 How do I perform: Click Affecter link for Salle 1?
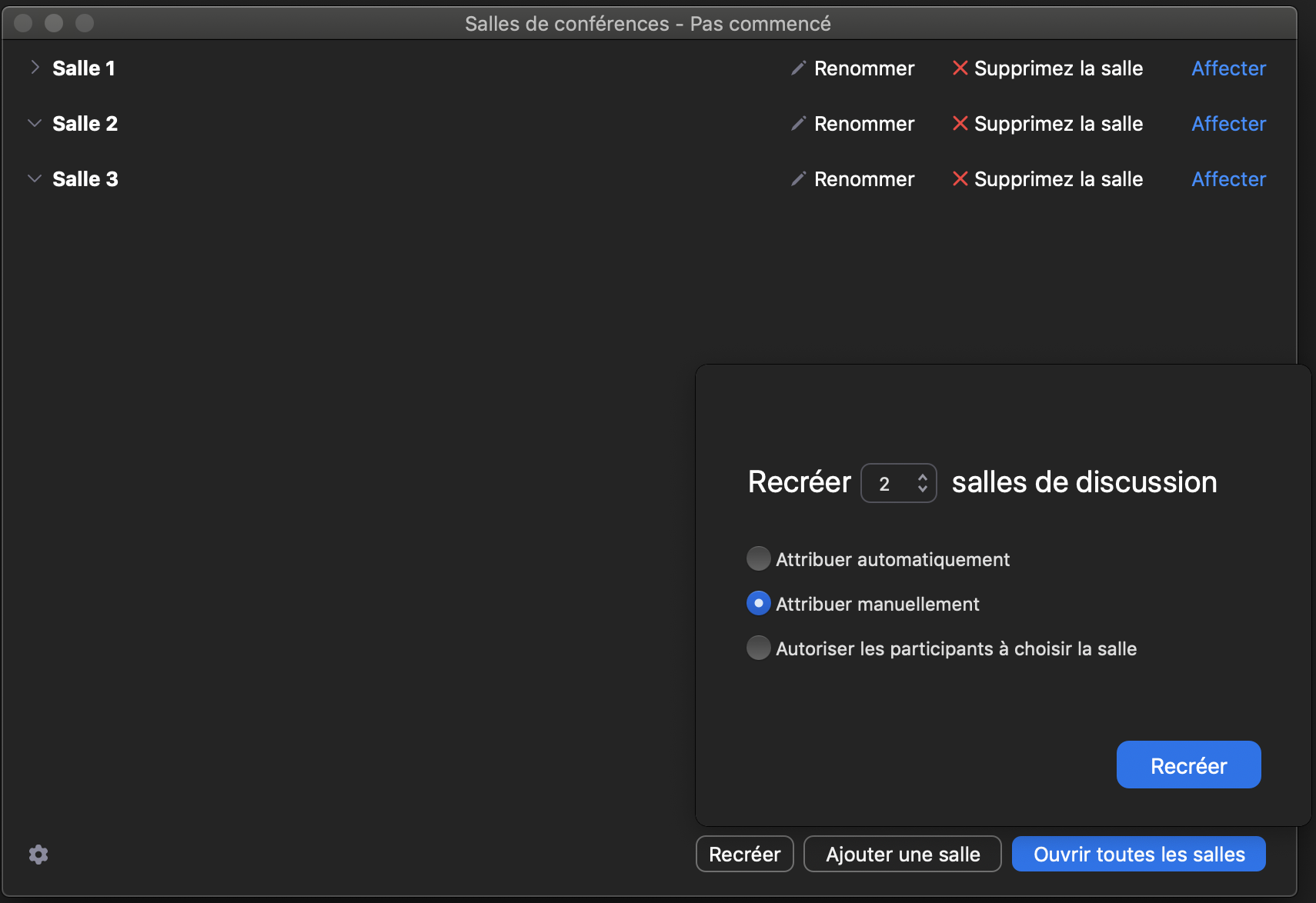pos(1228,68)
